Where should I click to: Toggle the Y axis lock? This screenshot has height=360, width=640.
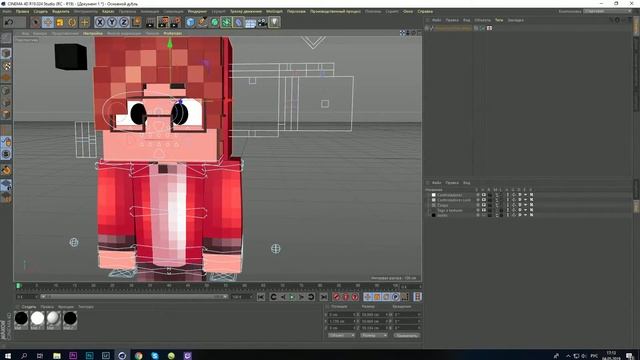[x=112, y=22]
